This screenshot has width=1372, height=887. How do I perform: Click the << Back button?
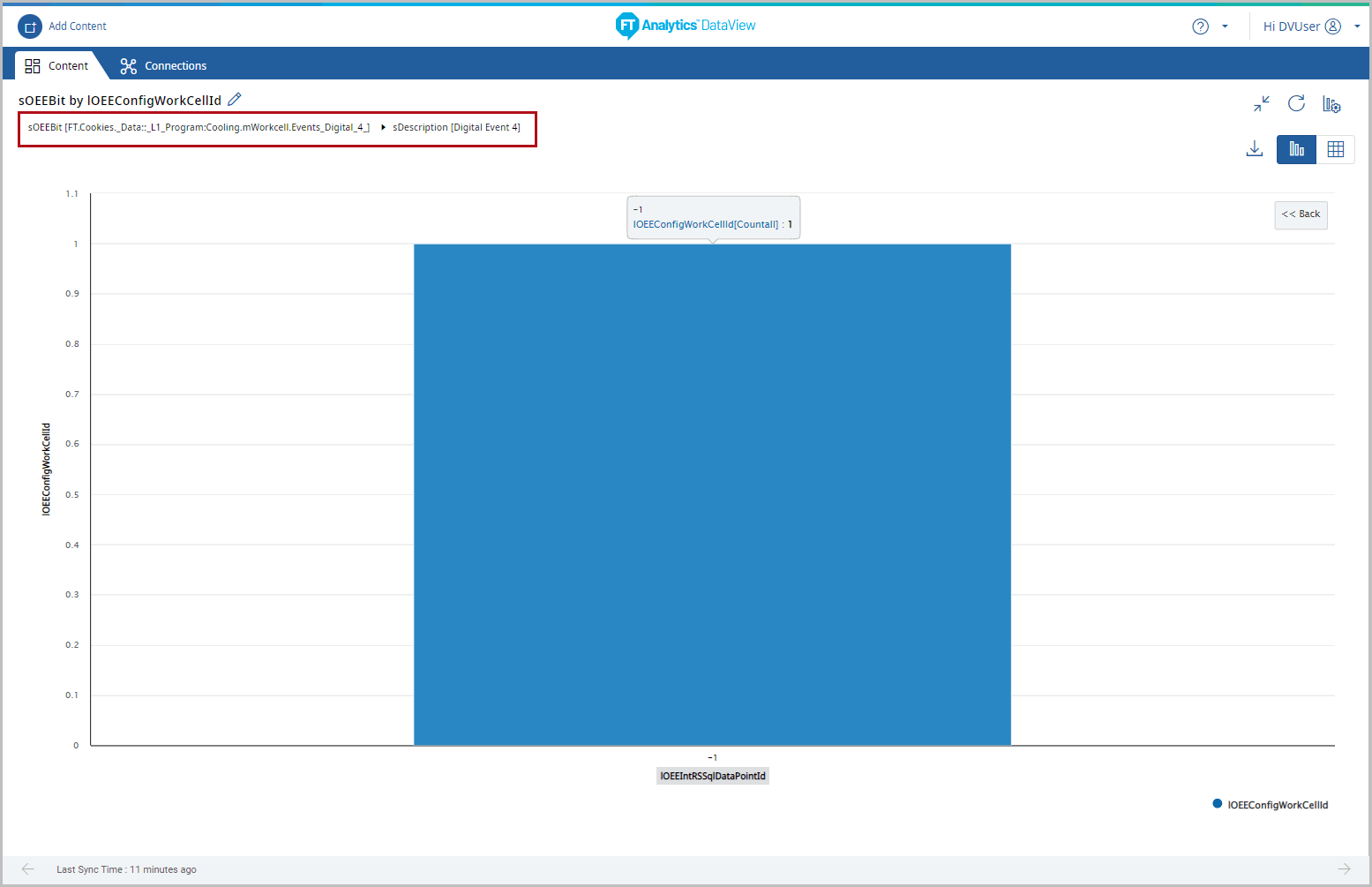tap(1301, 214)
